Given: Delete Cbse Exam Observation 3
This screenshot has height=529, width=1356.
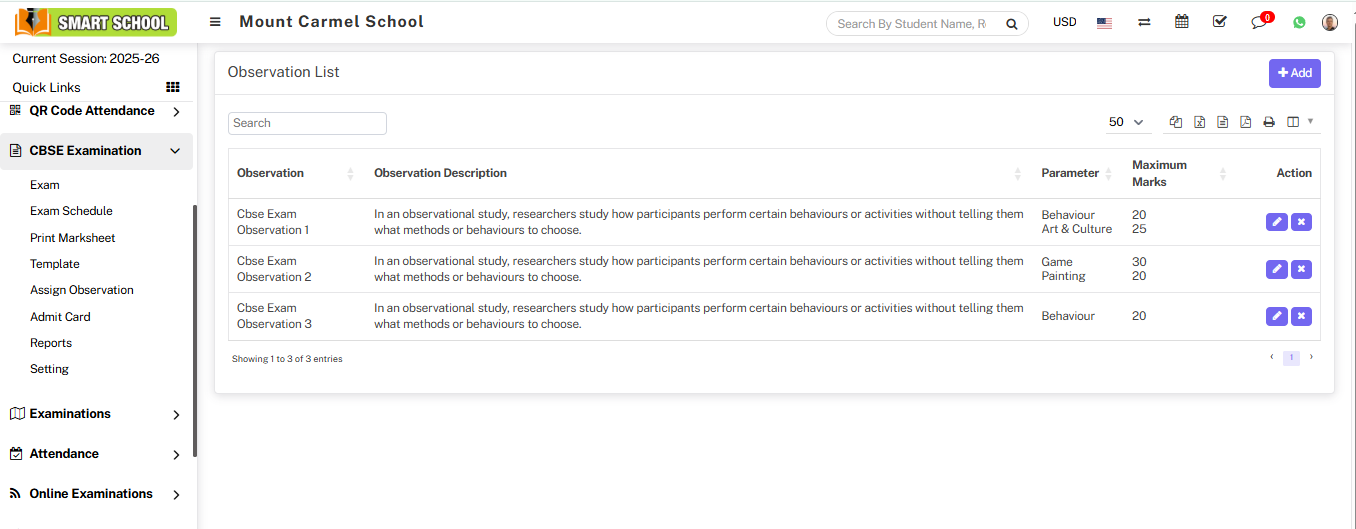Looking at the screenshot, I should [1301, 316].
